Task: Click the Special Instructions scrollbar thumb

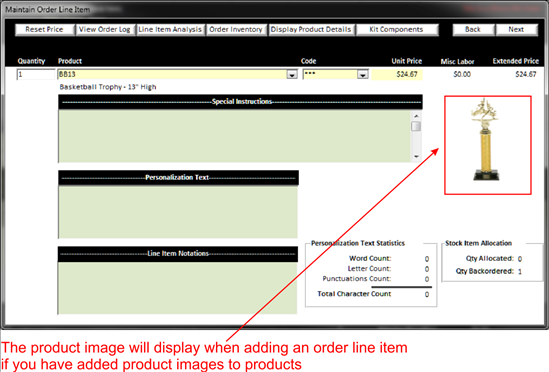Action: [x=416, y=126]
